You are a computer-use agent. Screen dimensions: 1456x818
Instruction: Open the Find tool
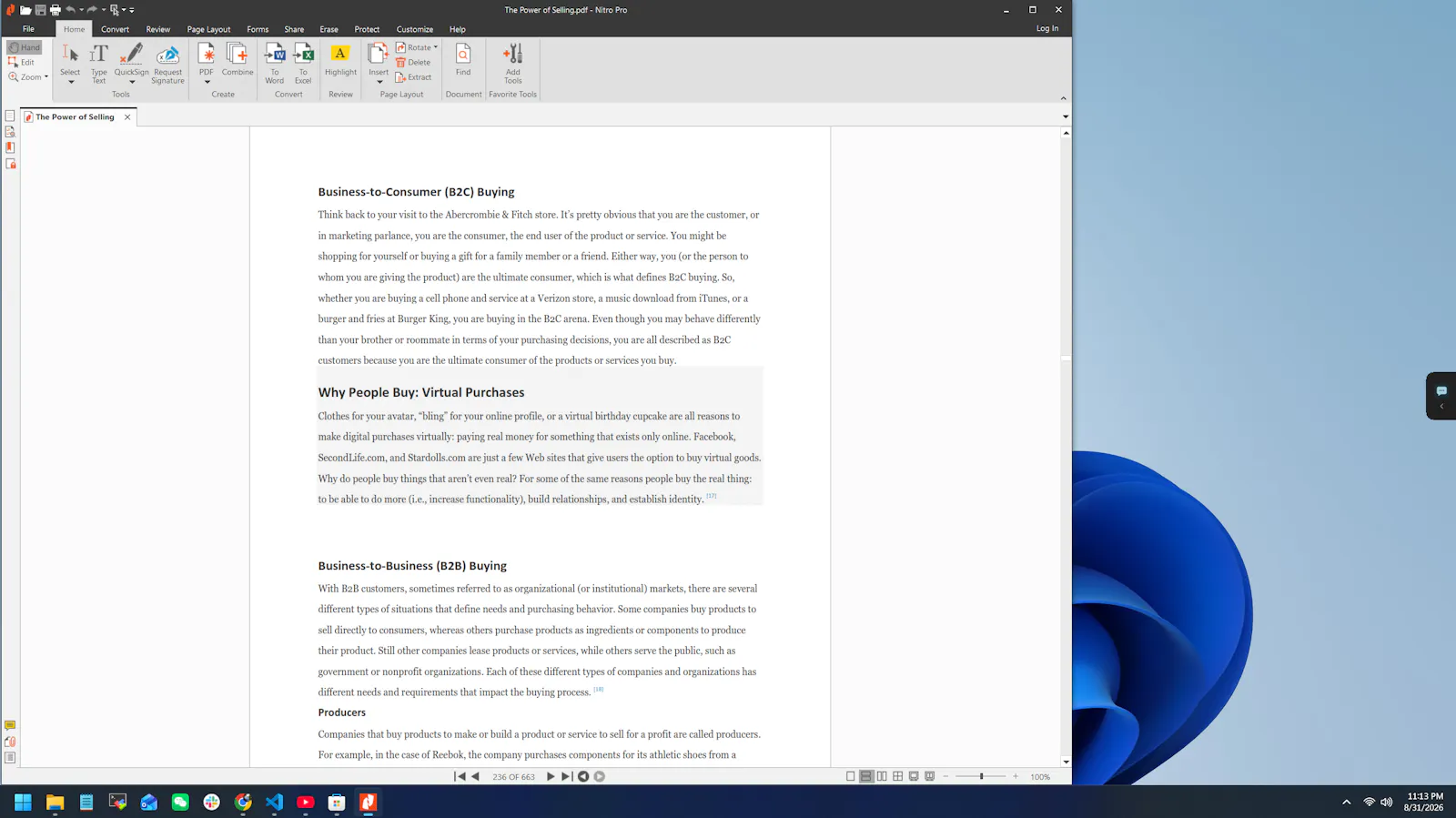click(463, 59)
